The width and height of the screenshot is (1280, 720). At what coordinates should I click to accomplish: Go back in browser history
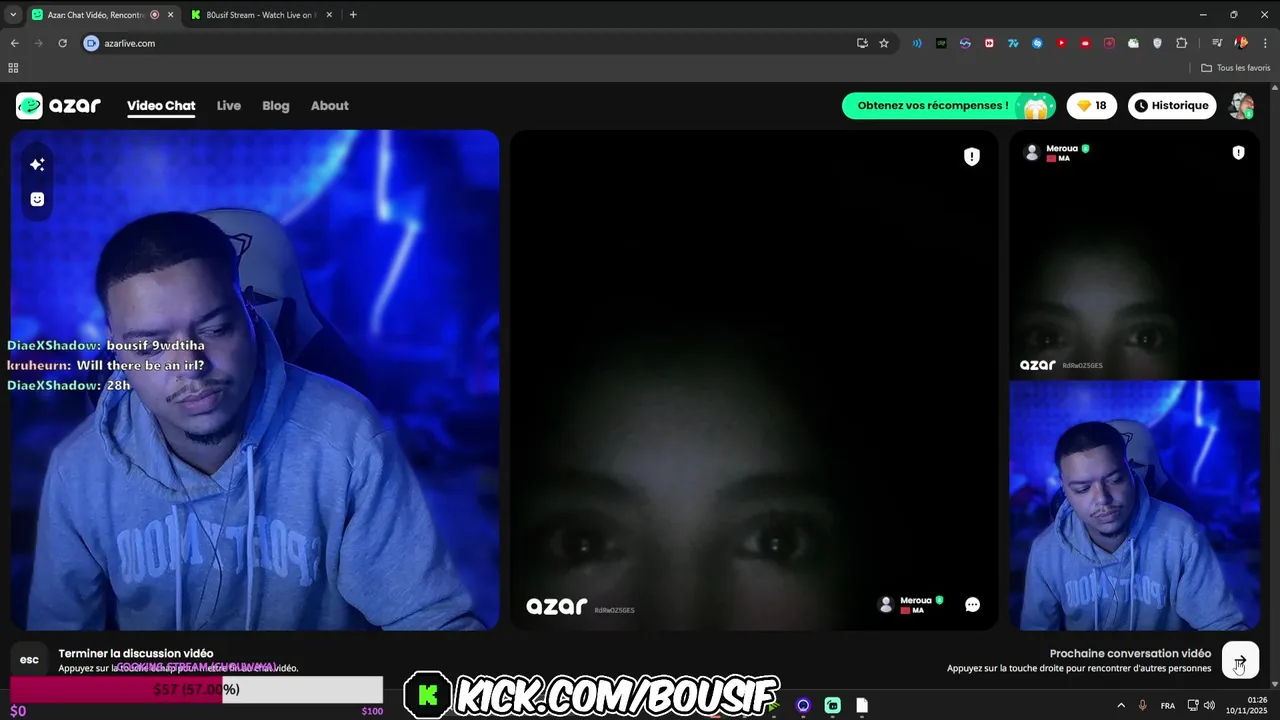tap(14, 43)
